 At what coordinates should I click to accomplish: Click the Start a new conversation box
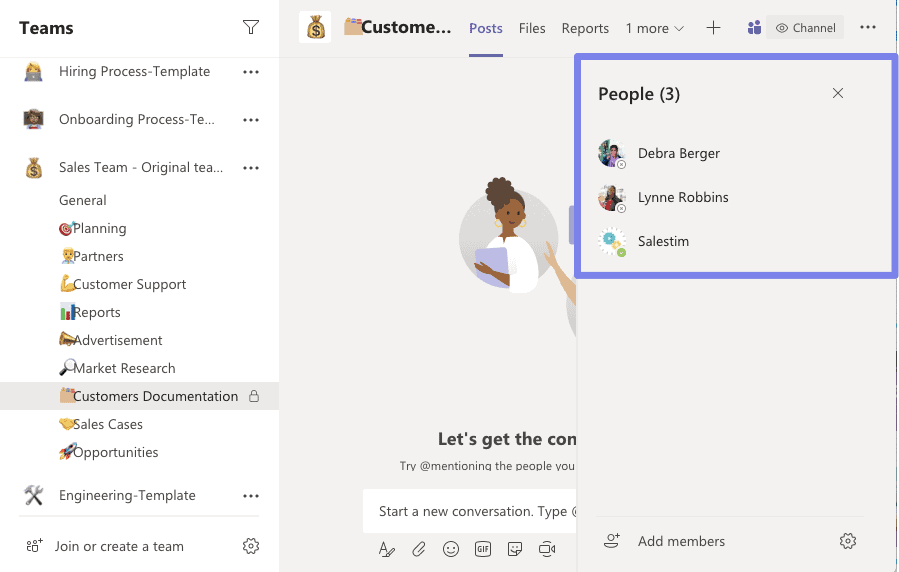470,511
